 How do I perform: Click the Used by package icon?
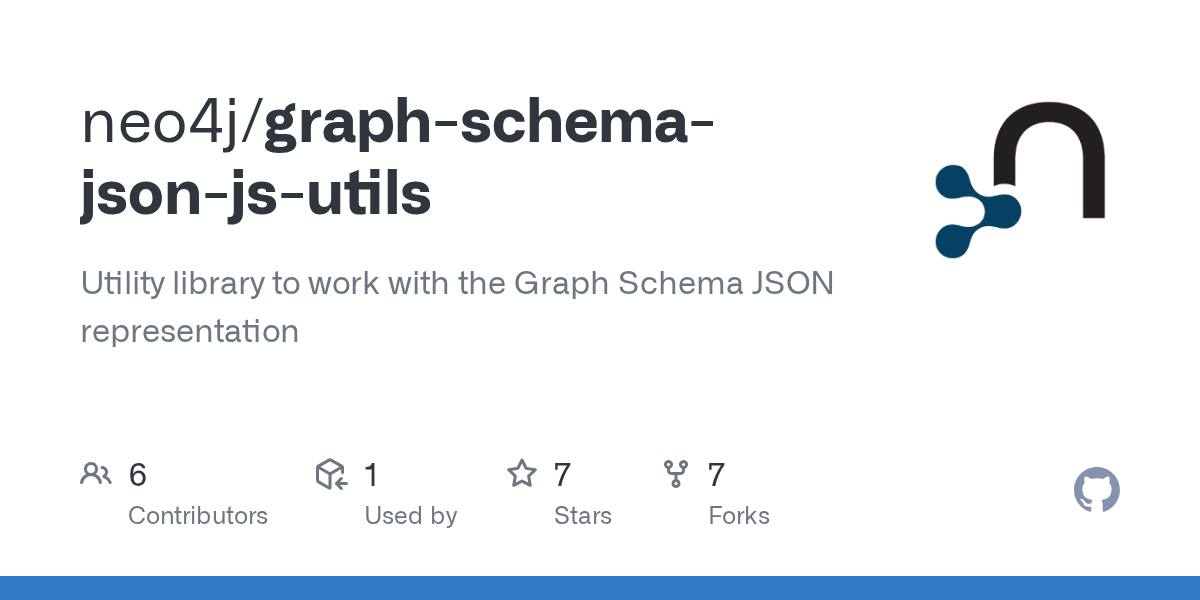point(331,474)
